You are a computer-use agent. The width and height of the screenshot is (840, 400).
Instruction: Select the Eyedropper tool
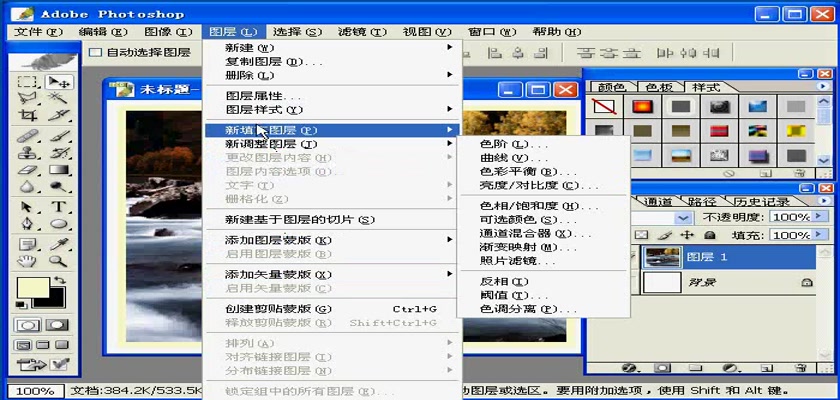(58, 245)
